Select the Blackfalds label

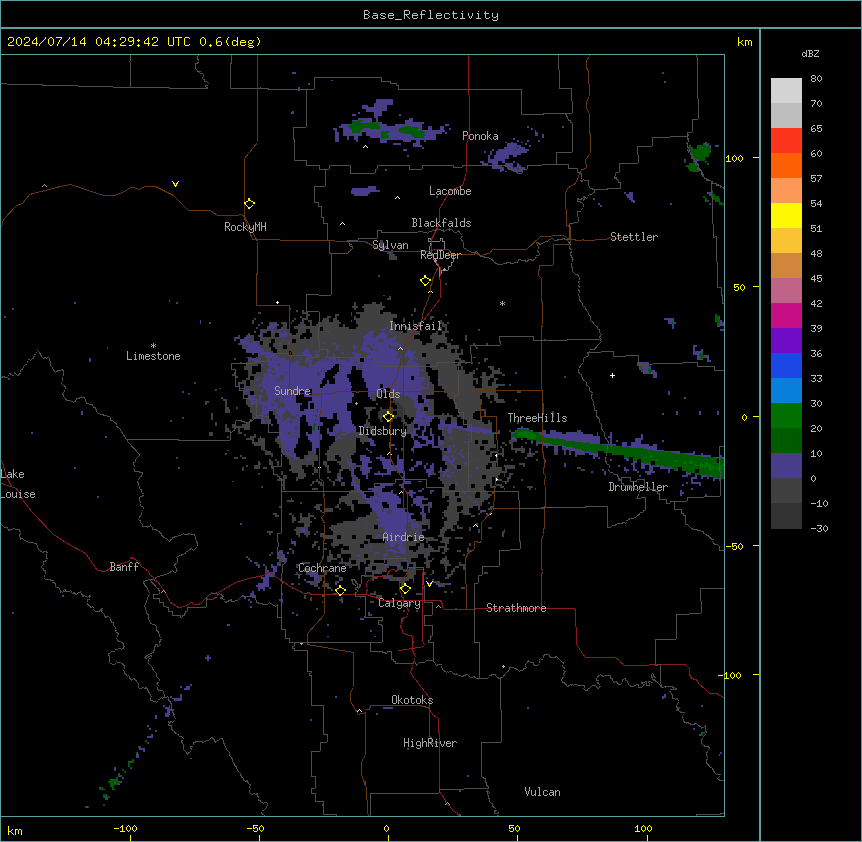point(441,223)
